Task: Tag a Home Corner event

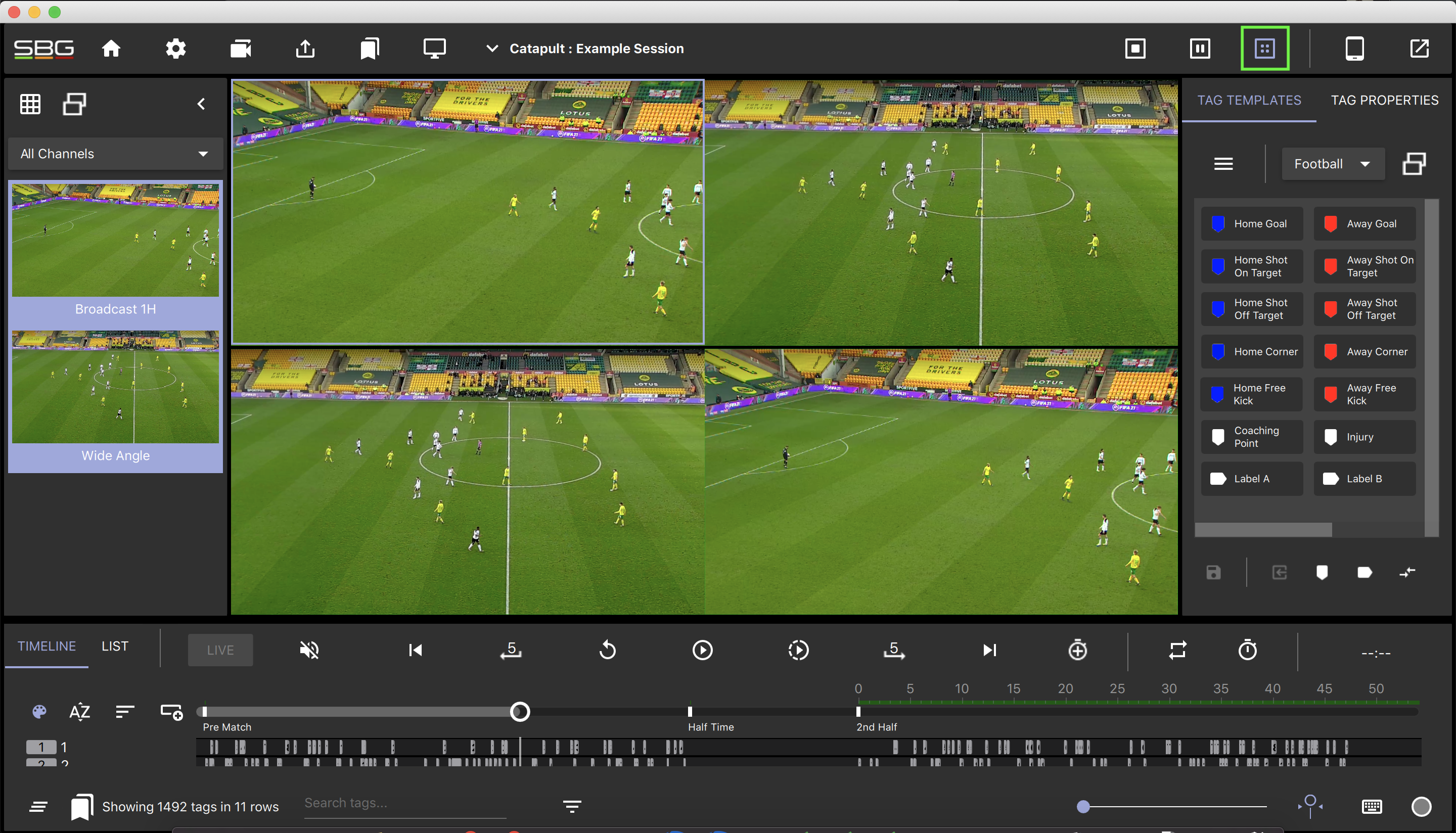Action: click(1251, 351)
